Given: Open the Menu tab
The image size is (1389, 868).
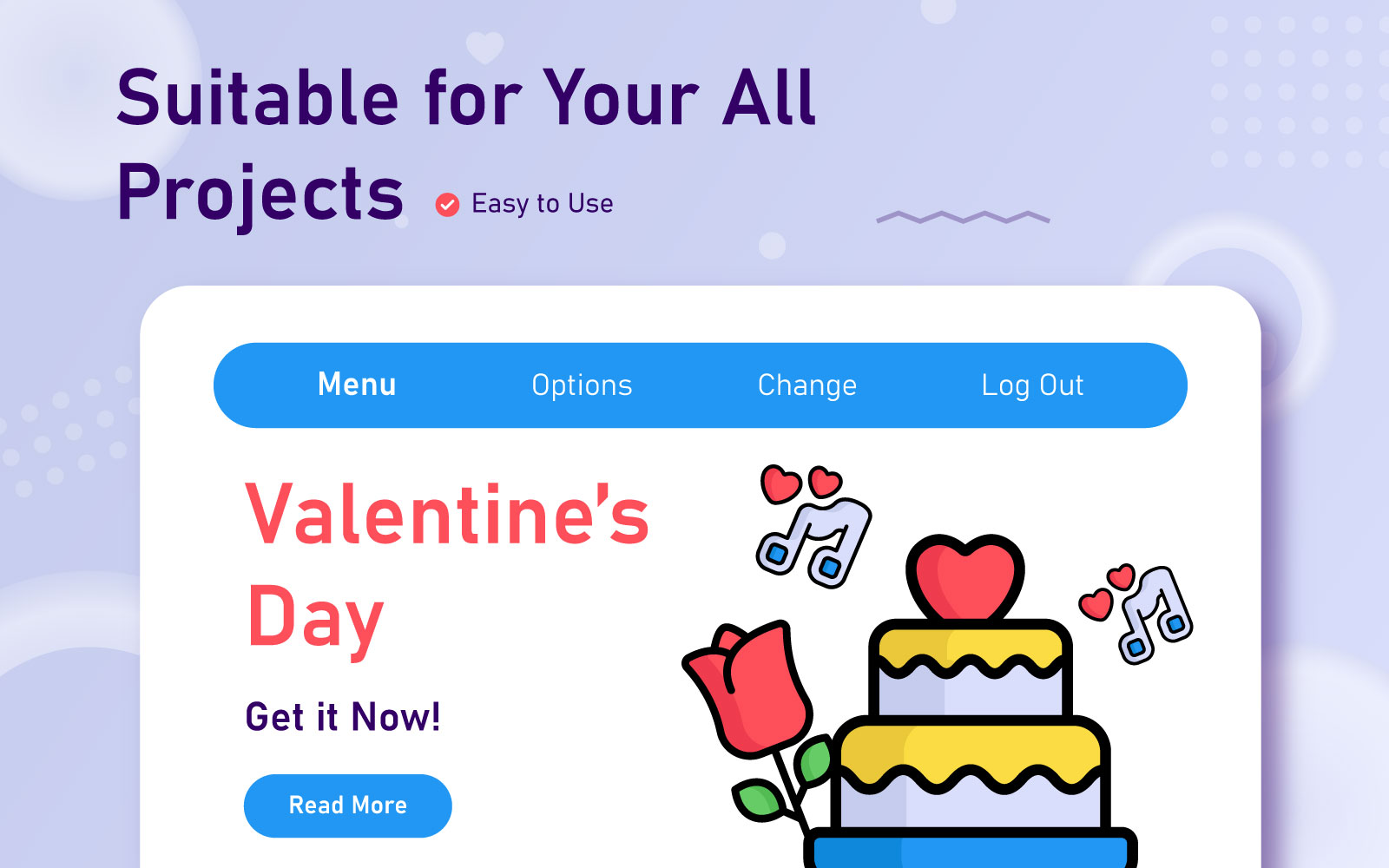Looking at the screenshot, I should [357, 385].
